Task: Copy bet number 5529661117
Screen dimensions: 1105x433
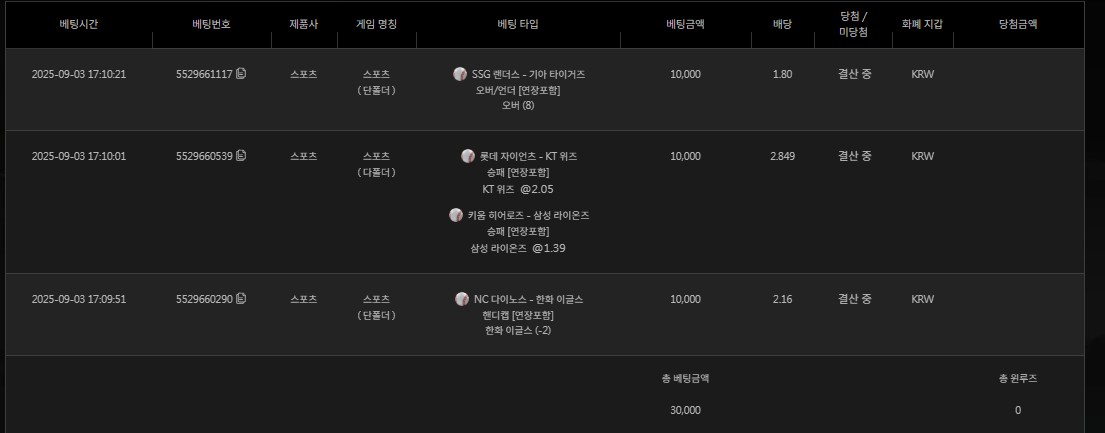Action: 241,73
